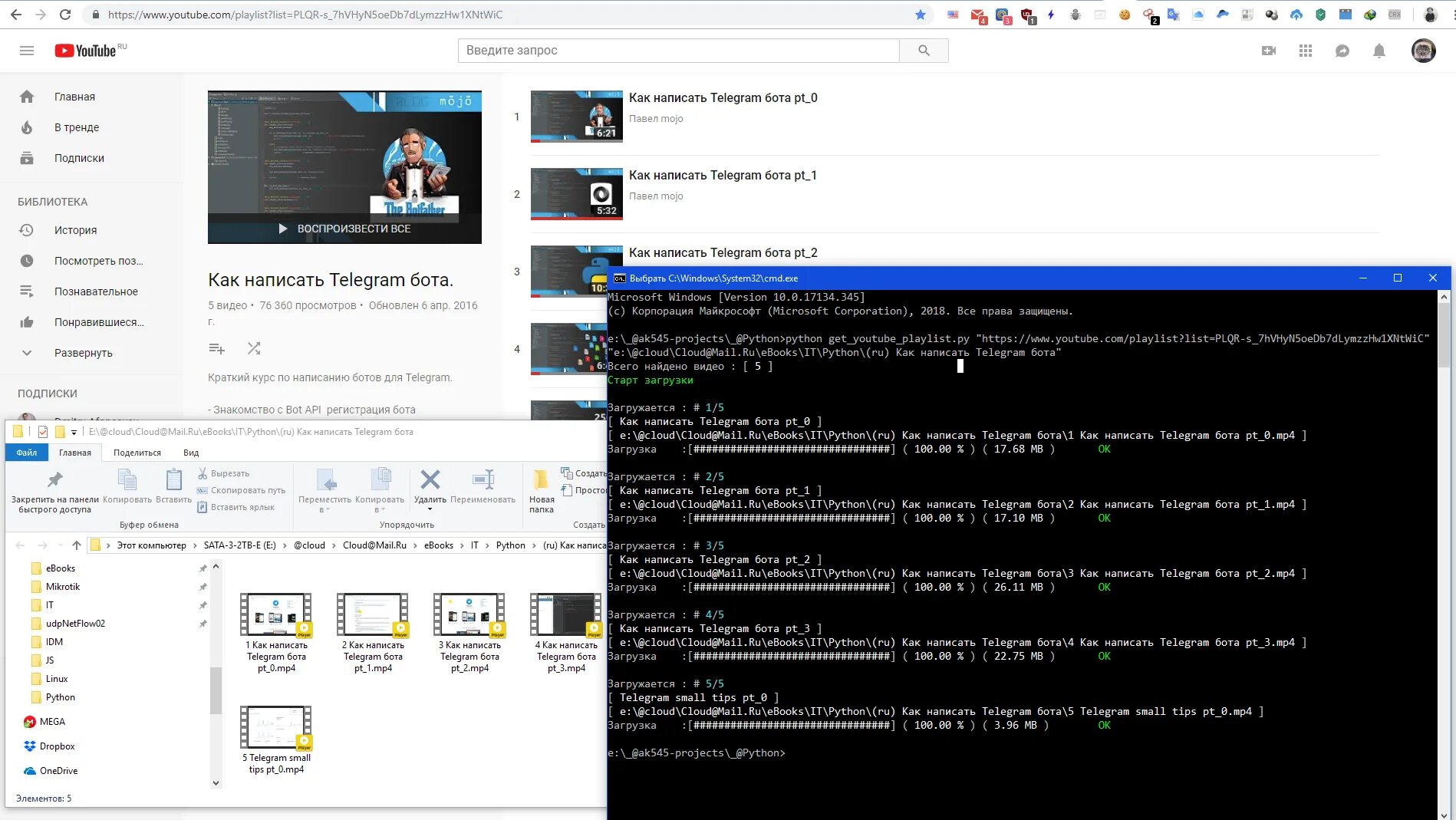Save playlist with add-to-library icon
This screenshot has height=820, width=1456.
tap(217, 348)
